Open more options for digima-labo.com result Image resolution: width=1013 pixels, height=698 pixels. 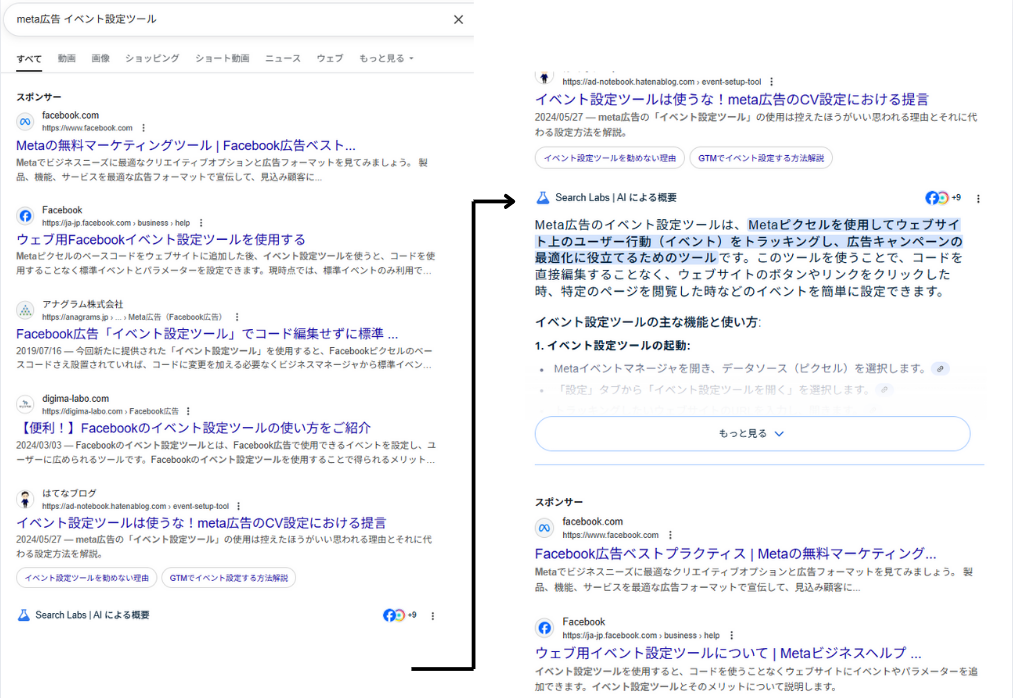tap(188, 411)
